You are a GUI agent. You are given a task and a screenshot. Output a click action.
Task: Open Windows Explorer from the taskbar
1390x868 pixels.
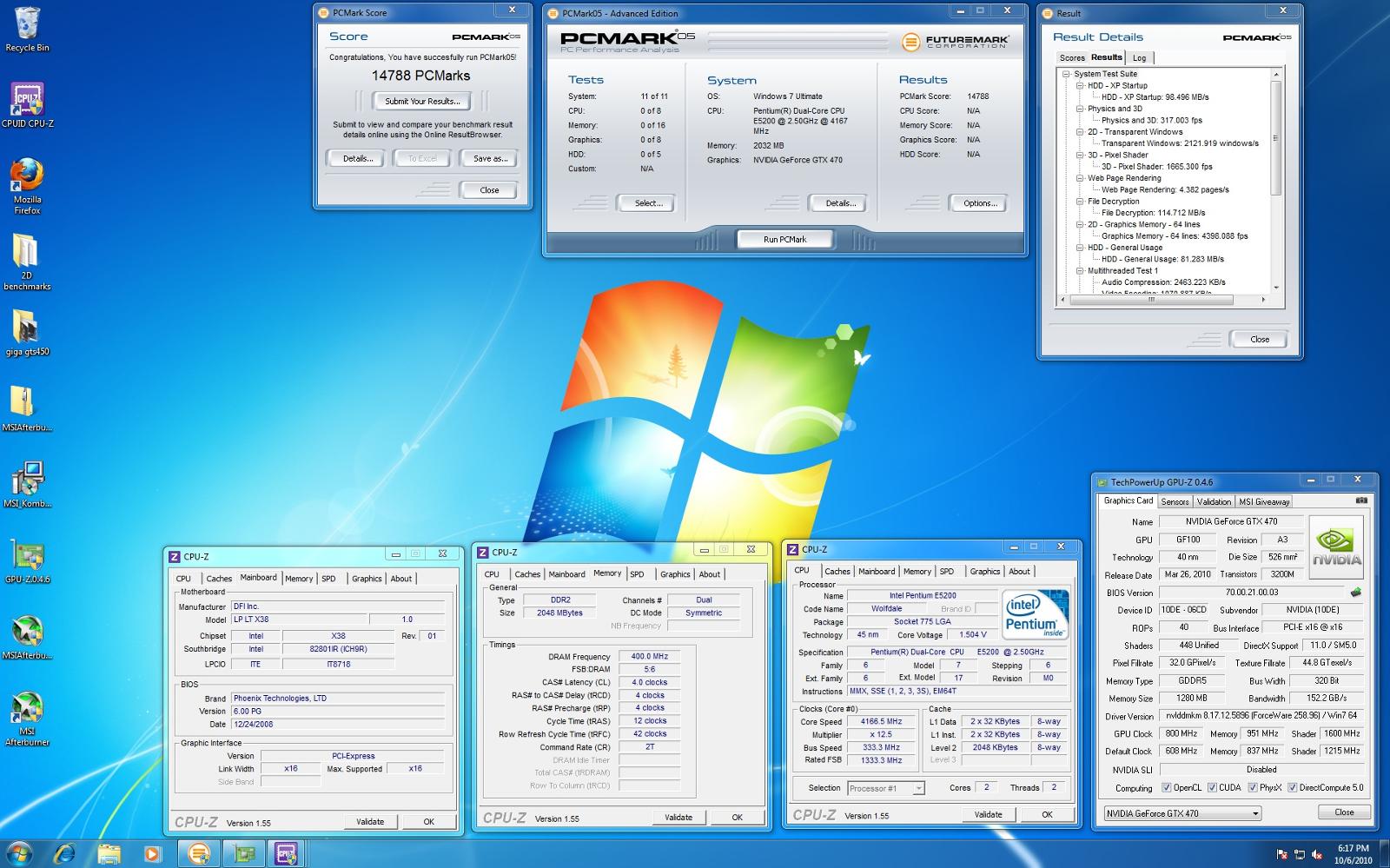(x=109, y=853)
